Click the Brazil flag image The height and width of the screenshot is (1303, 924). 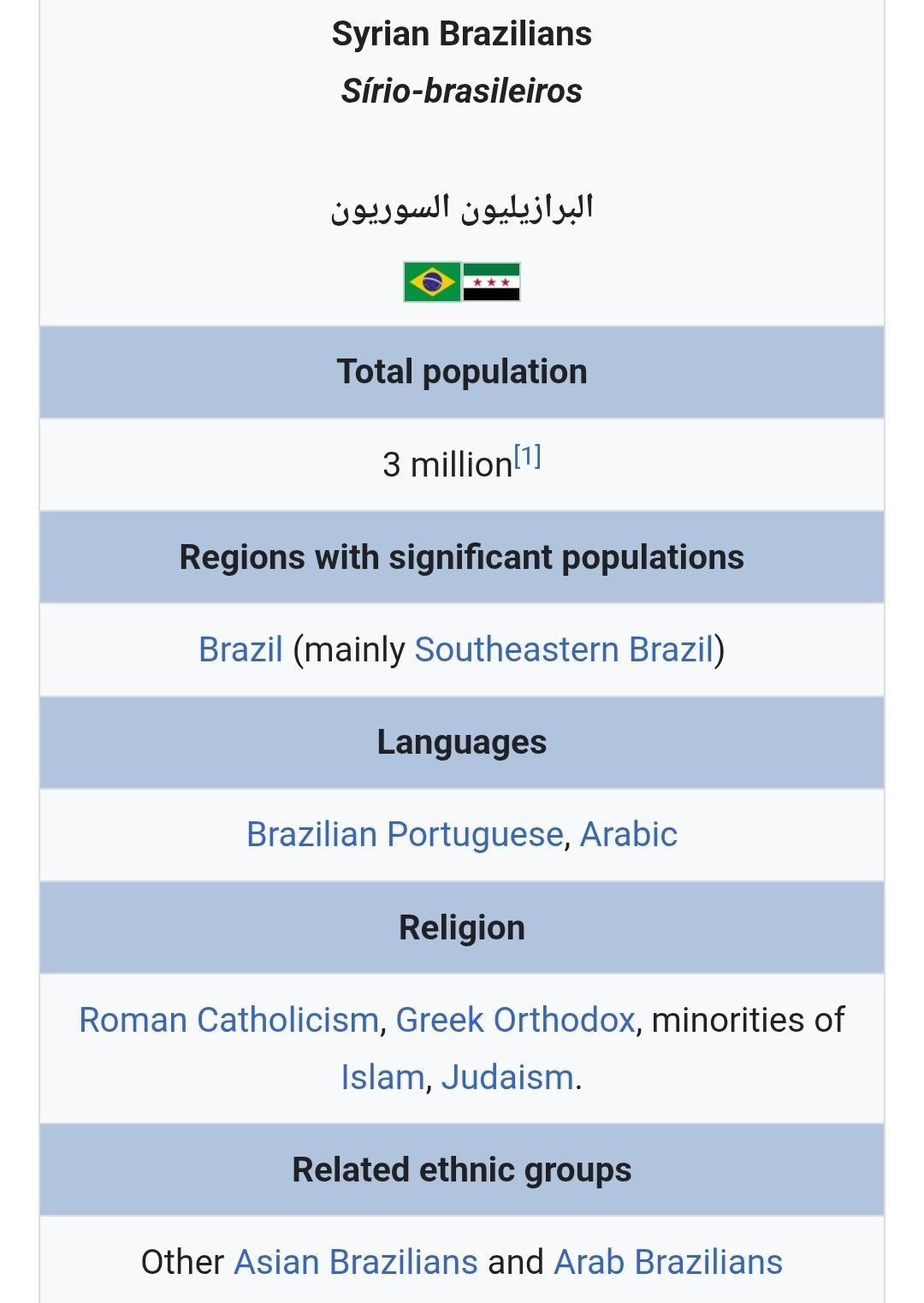432,282
